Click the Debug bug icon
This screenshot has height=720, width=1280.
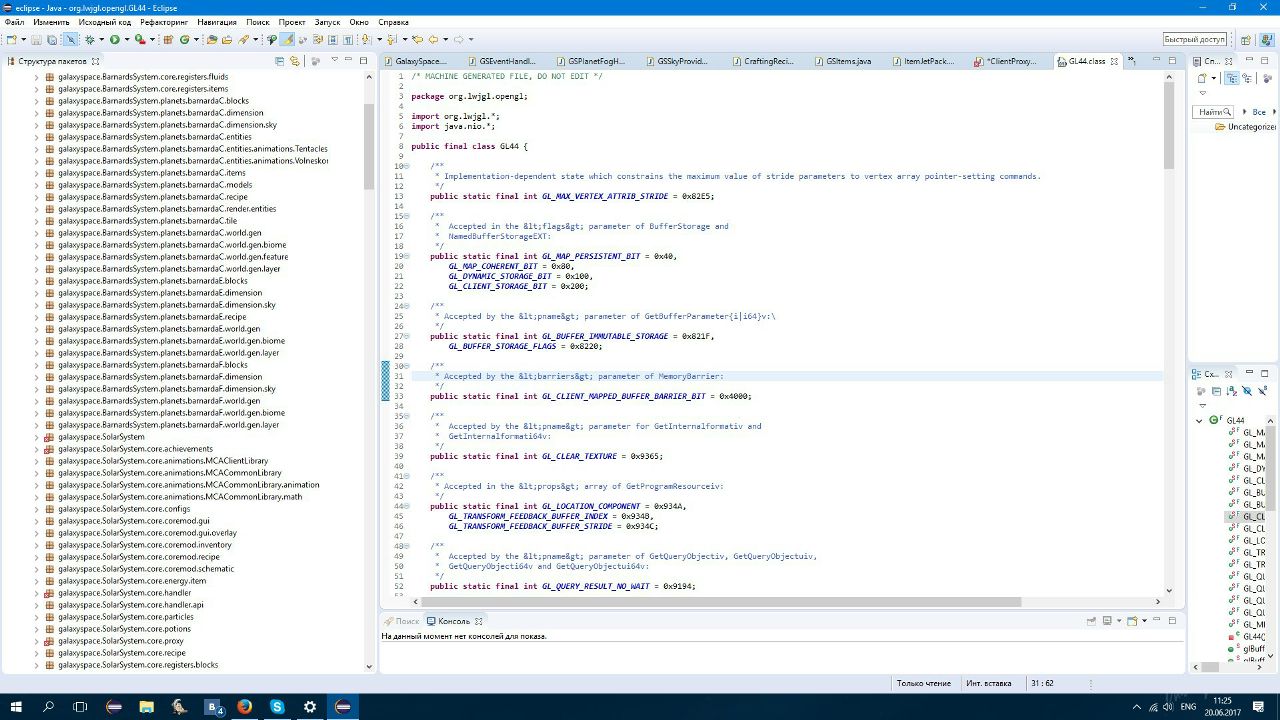pos(89,40)
